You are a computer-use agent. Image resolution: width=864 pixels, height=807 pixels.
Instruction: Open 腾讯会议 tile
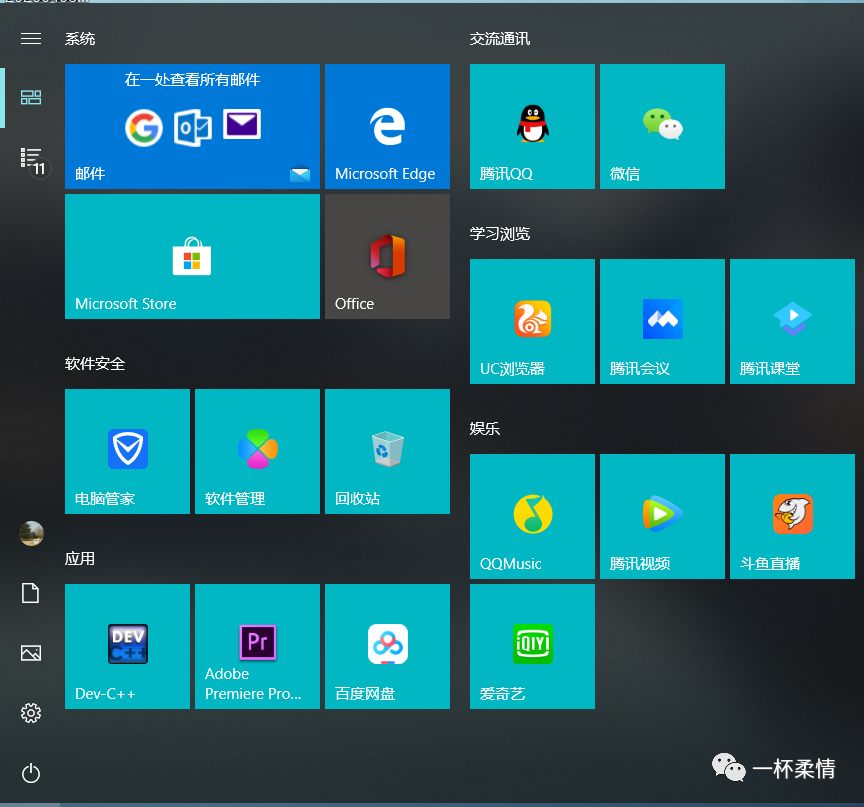click(662, 321)
